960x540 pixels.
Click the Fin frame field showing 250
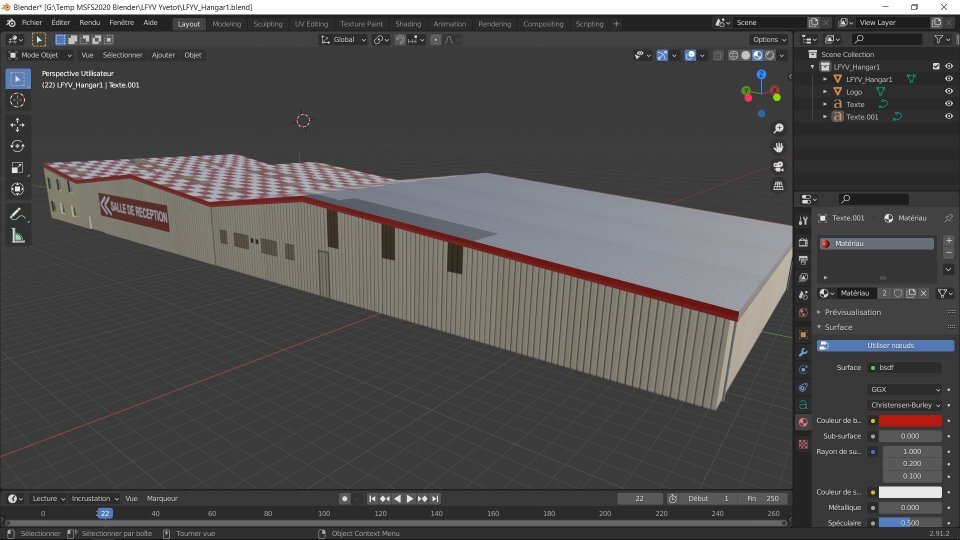(762, 498)
